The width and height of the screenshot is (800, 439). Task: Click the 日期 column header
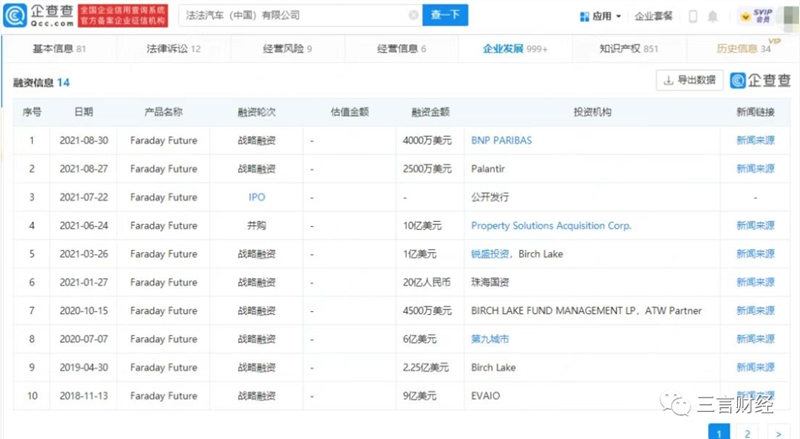[x=84, y=112]
